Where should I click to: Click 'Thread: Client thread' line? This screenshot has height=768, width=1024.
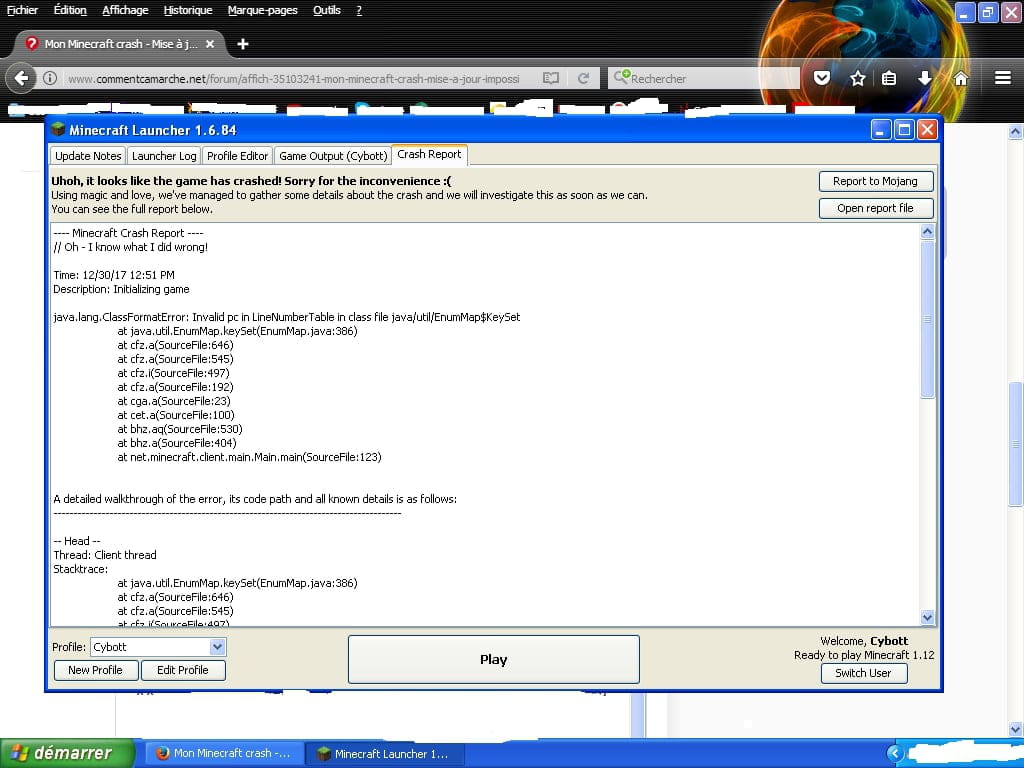point(105,555)
